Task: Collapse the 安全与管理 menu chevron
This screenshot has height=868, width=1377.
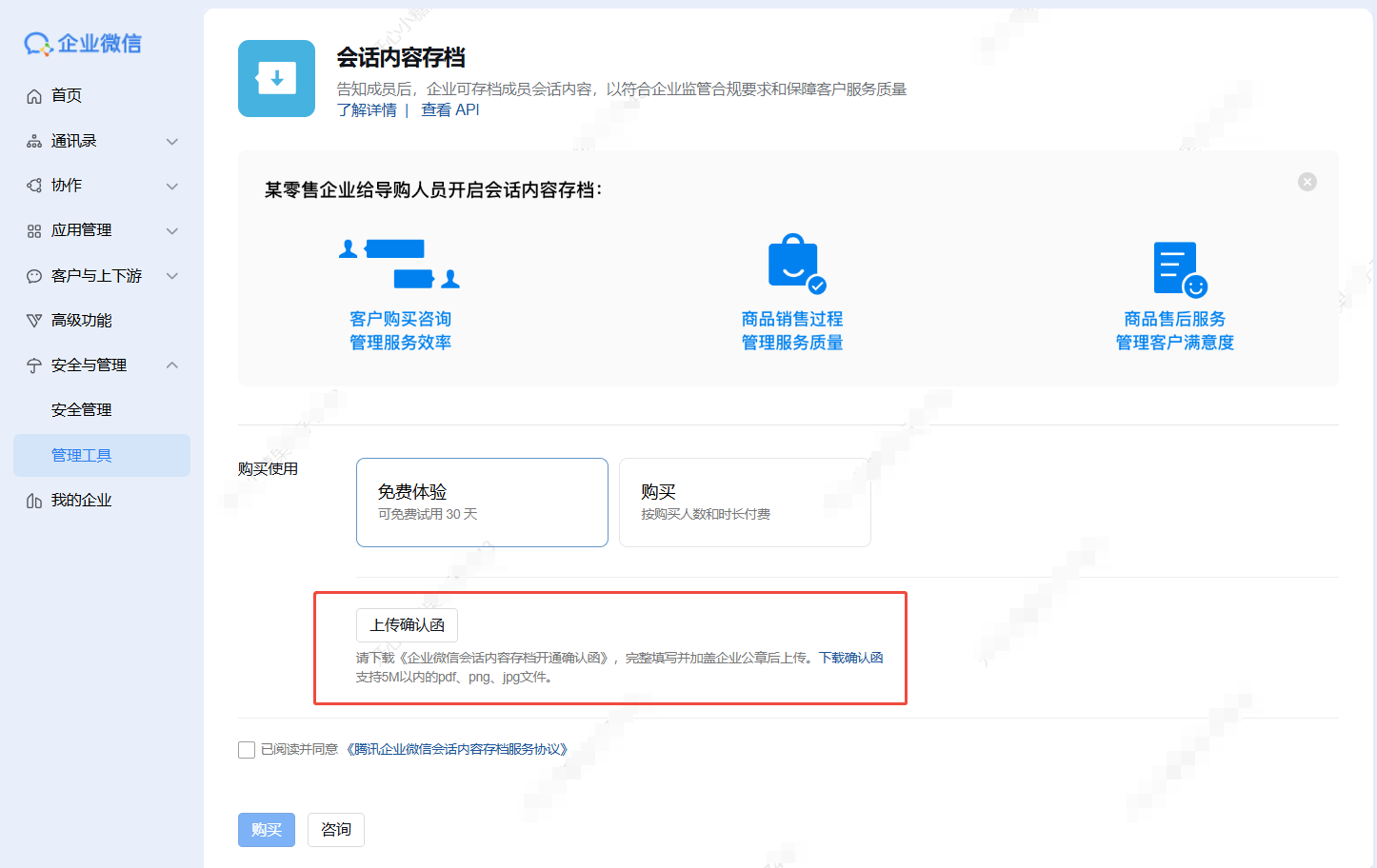Action: 172,365
